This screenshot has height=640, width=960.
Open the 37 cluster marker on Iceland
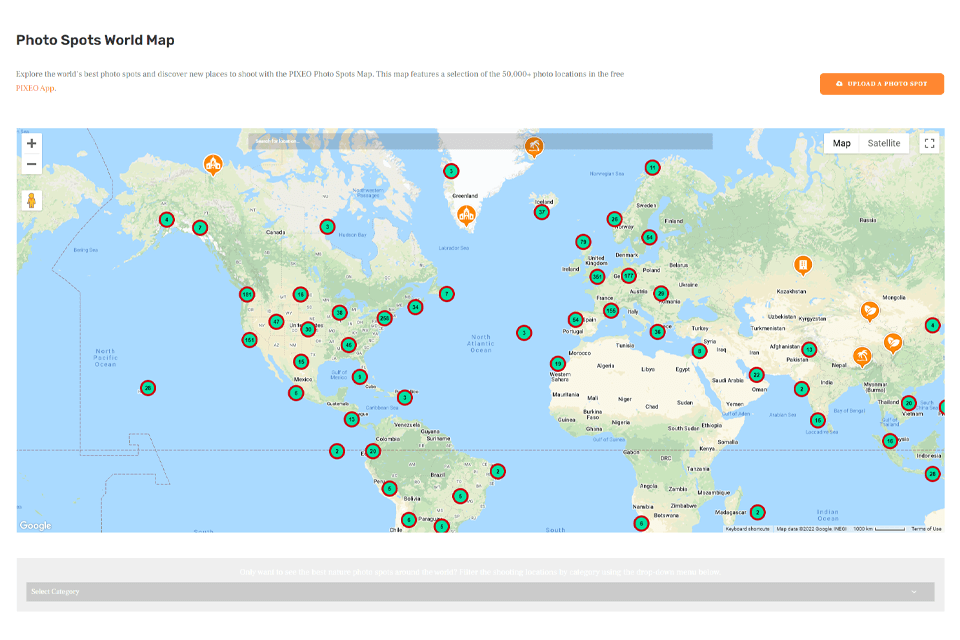[x=541, y=213]
